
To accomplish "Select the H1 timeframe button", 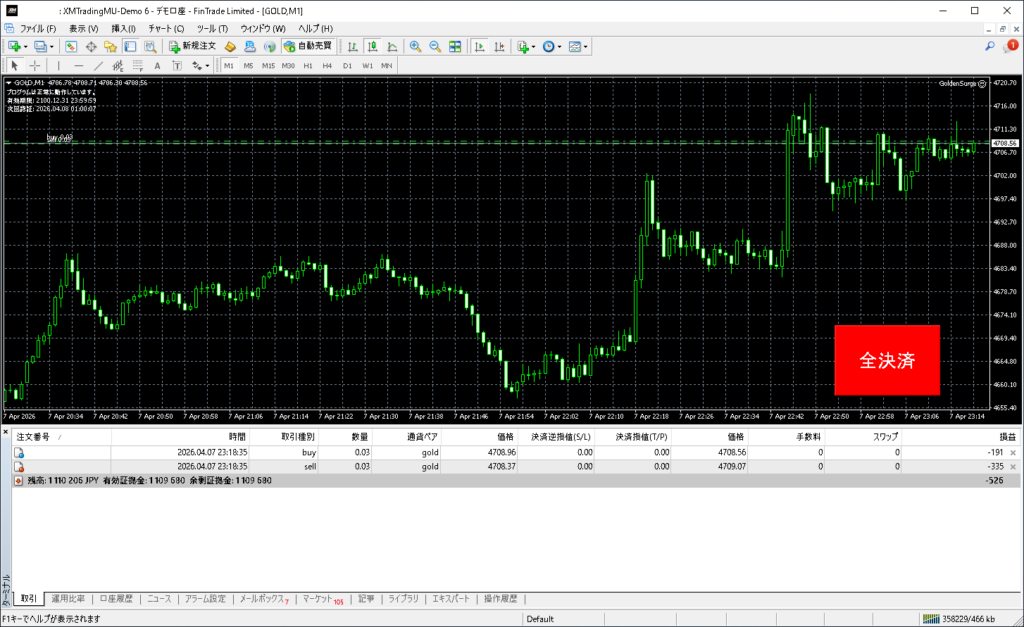I will (308, 65).
